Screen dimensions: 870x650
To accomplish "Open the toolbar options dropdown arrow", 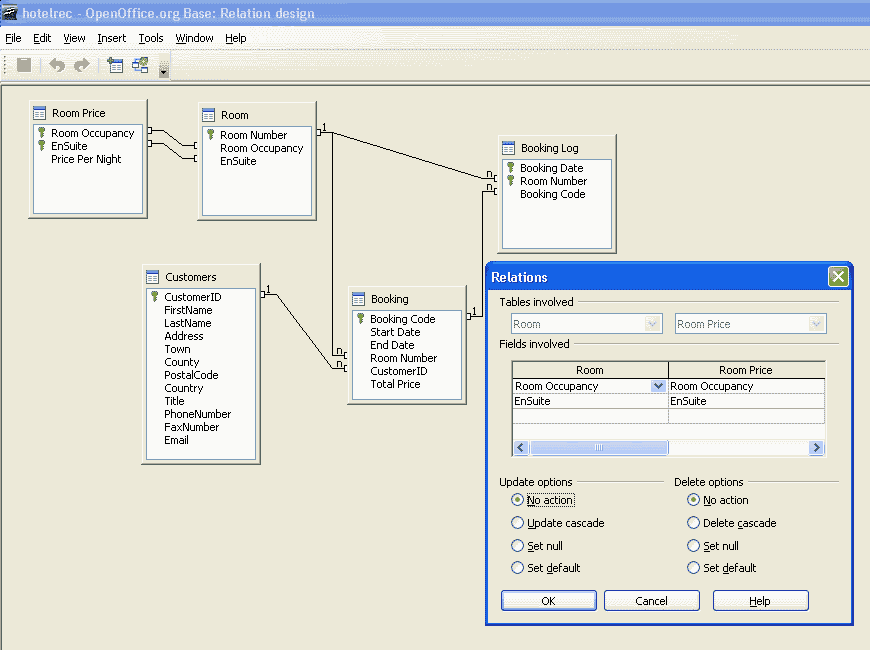I will [x=164, y=71].
